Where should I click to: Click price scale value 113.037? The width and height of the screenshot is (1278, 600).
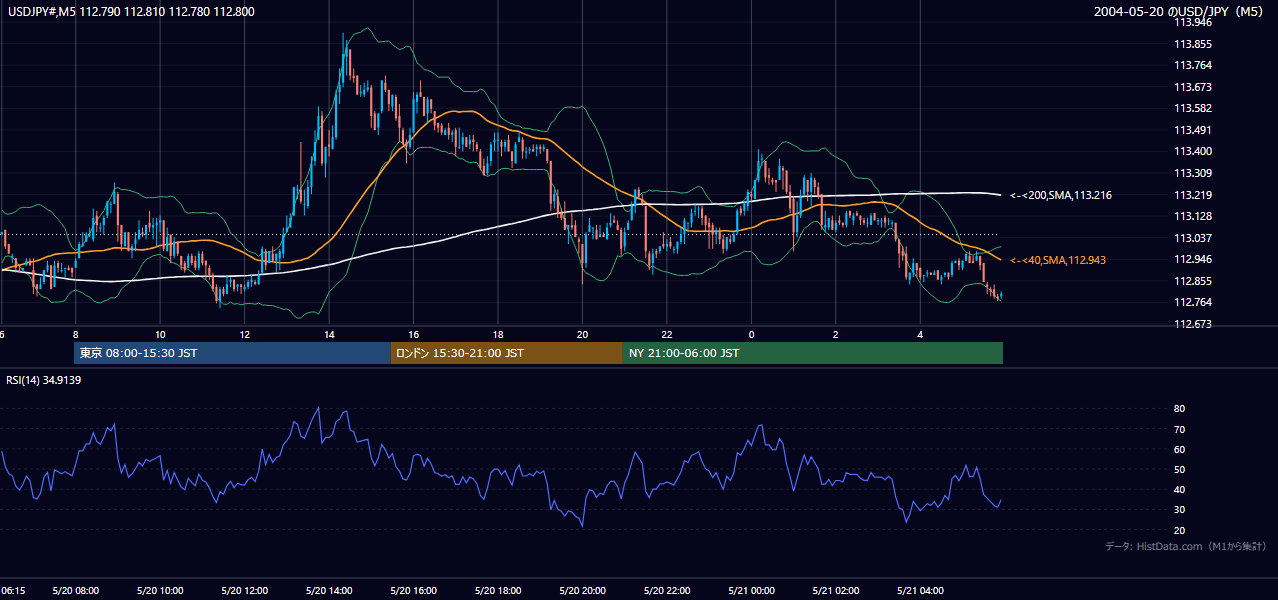tap(1193, 238)
